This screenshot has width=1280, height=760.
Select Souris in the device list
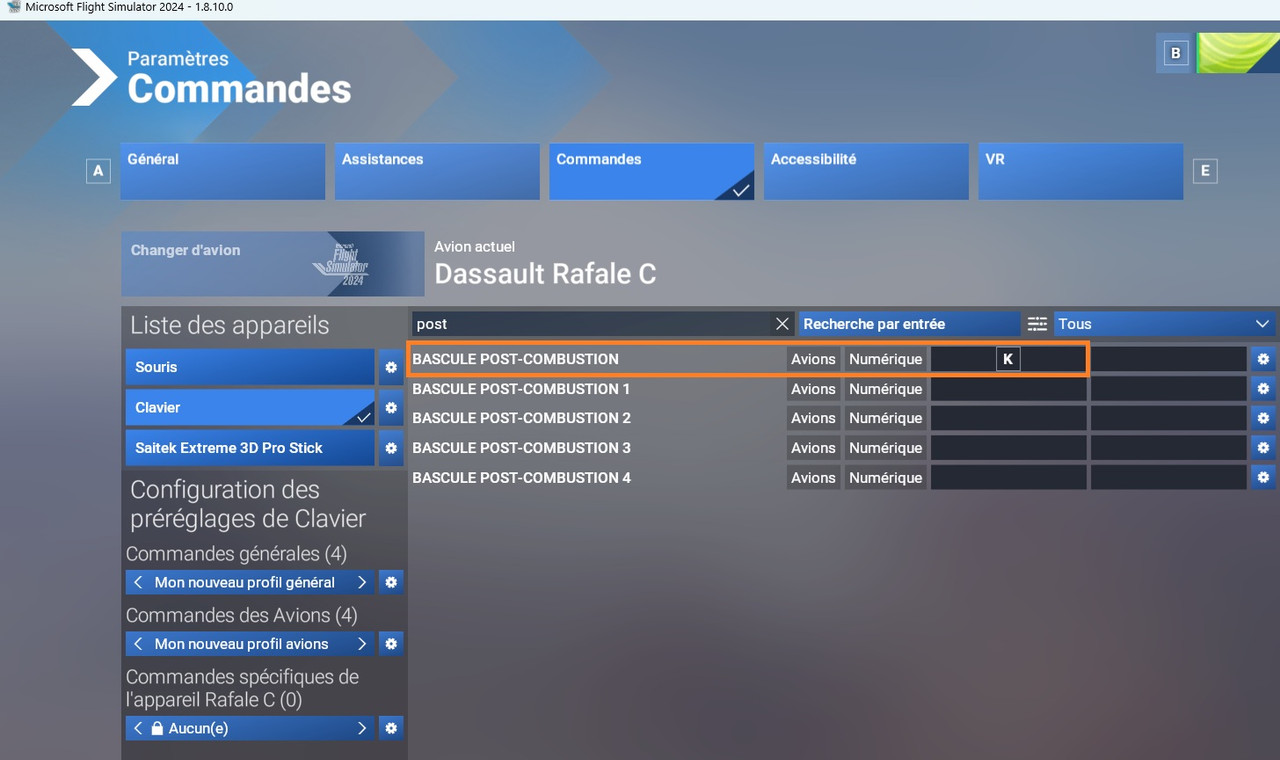pyautogui.click(x=250, y=367)
